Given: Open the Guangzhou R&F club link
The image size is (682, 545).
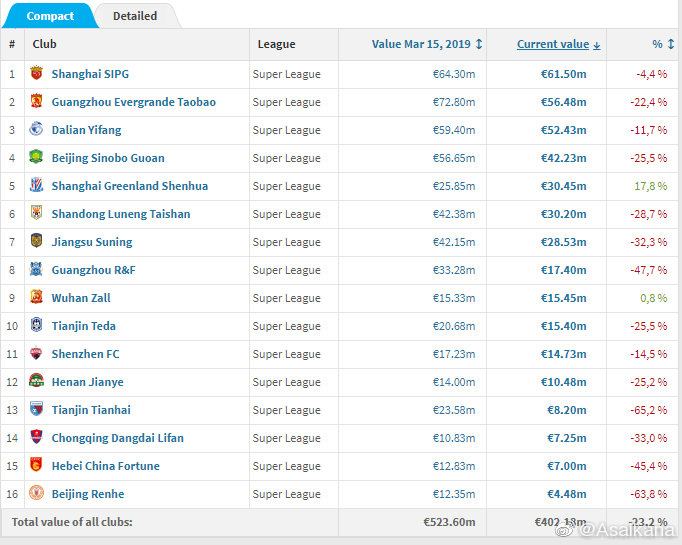Looking at the screenshot, I should (x=96, y=270).
